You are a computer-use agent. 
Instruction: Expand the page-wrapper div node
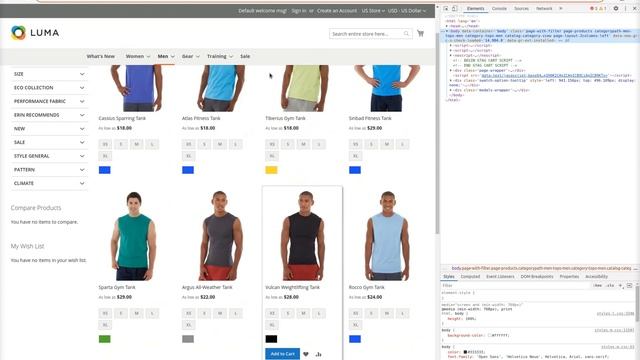tap(451, 71)
